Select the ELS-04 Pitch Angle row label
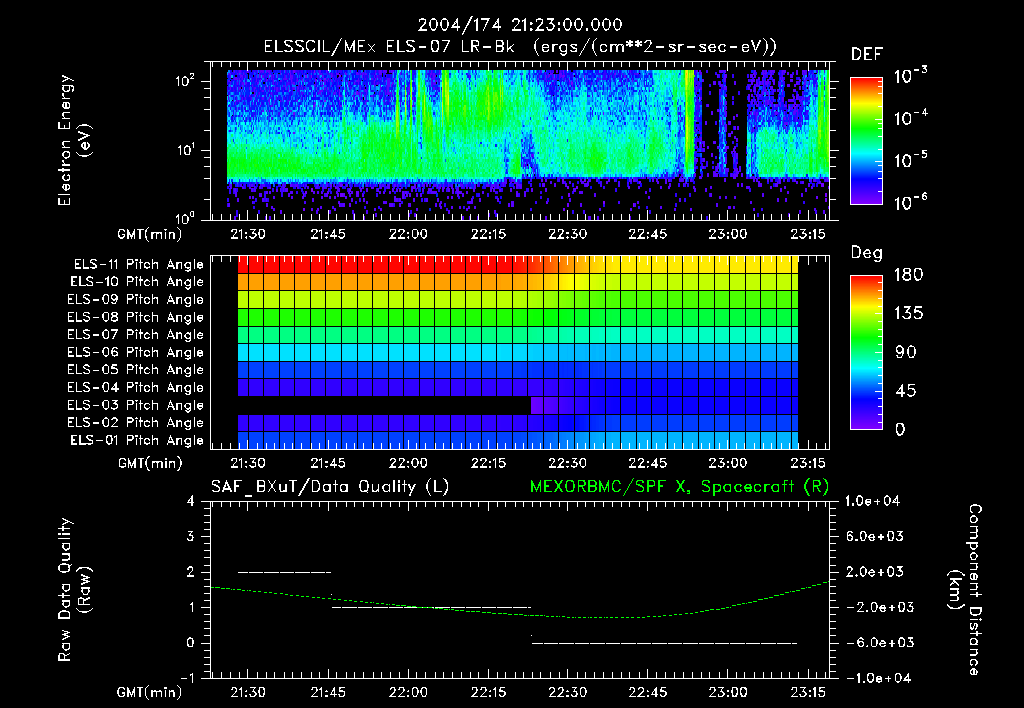This screenshot has height=708, width=1024. (x=136, y=387)
